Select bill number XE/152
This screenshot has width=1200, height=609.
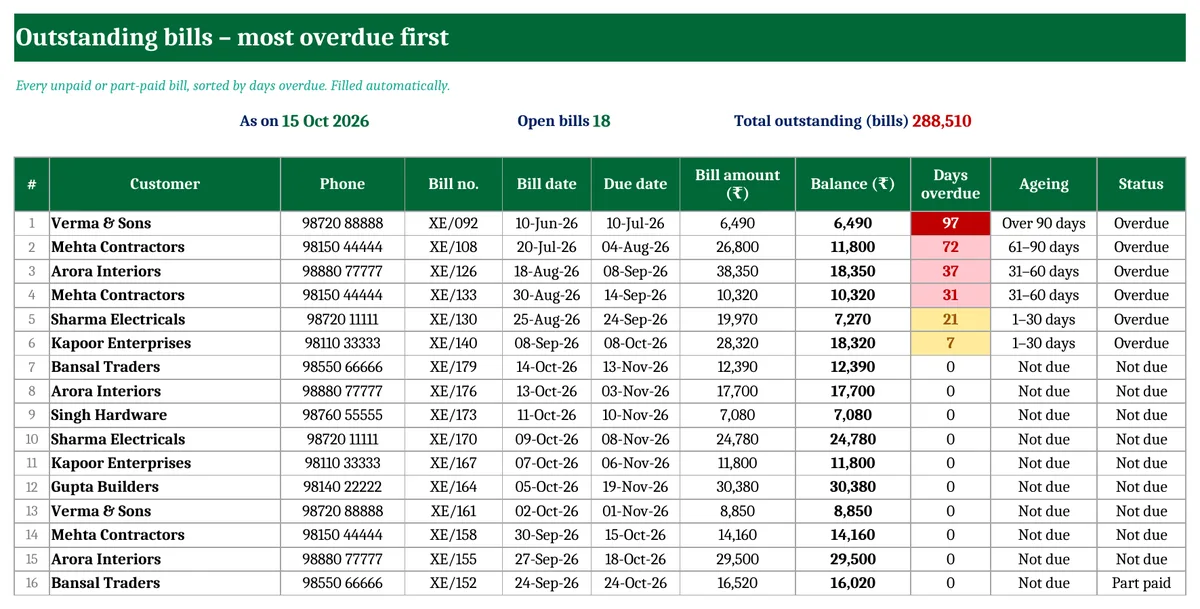[x=454, y=583]
